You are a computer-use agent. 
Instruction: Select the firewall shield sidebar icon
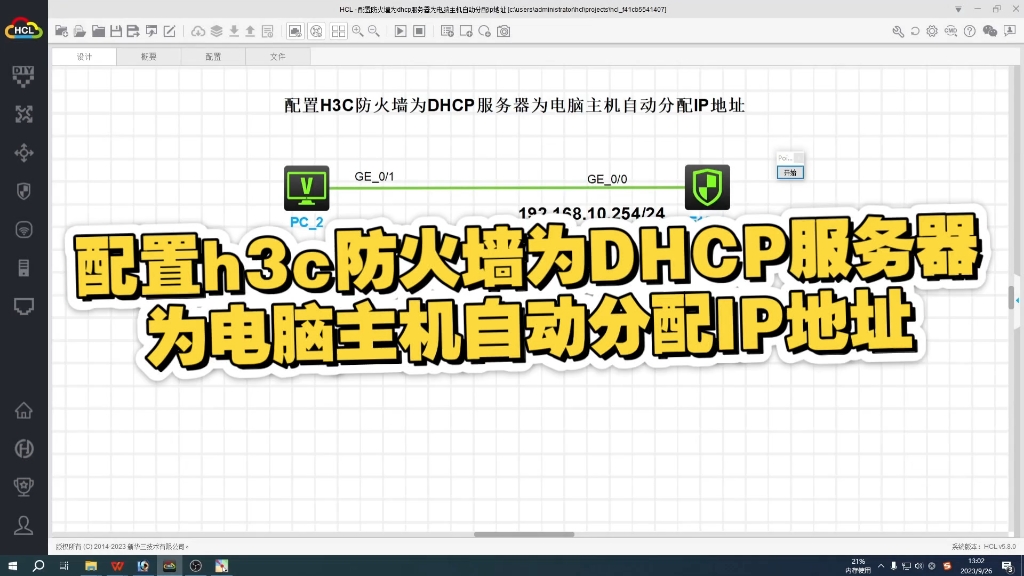click(x=24, y=191)
